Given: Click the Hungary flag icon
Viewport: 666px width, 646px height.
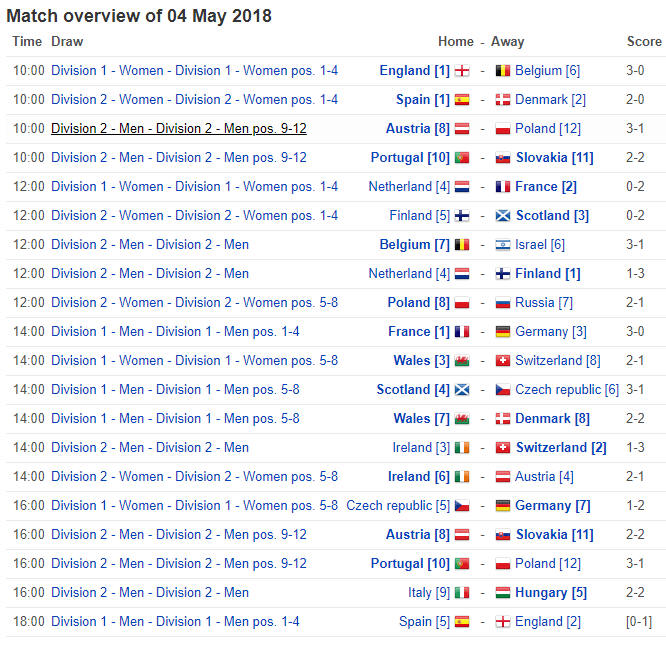Looking at the screenshot, I should pos(503,593).
